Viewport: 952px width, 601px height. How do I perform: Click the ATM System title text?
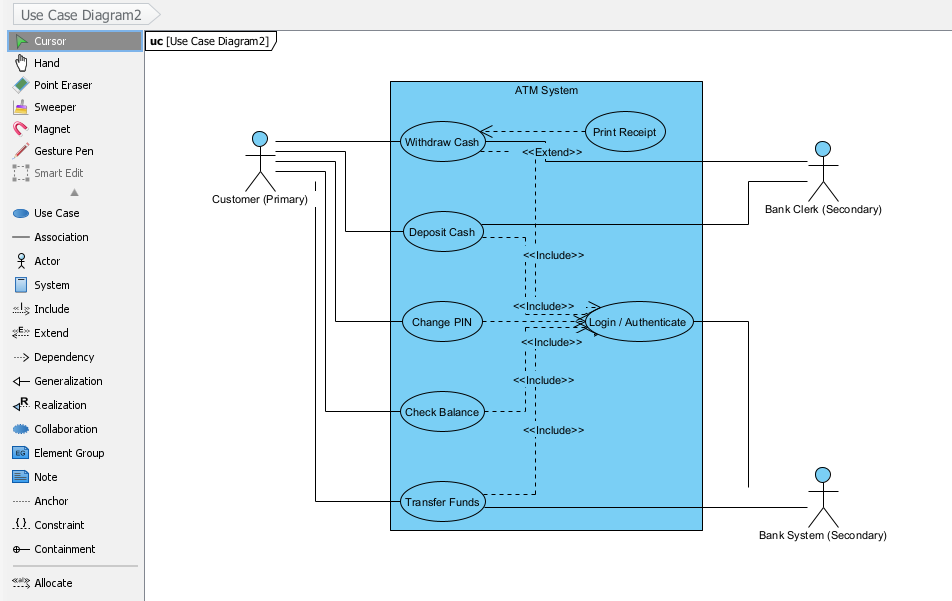pos(546,90)
